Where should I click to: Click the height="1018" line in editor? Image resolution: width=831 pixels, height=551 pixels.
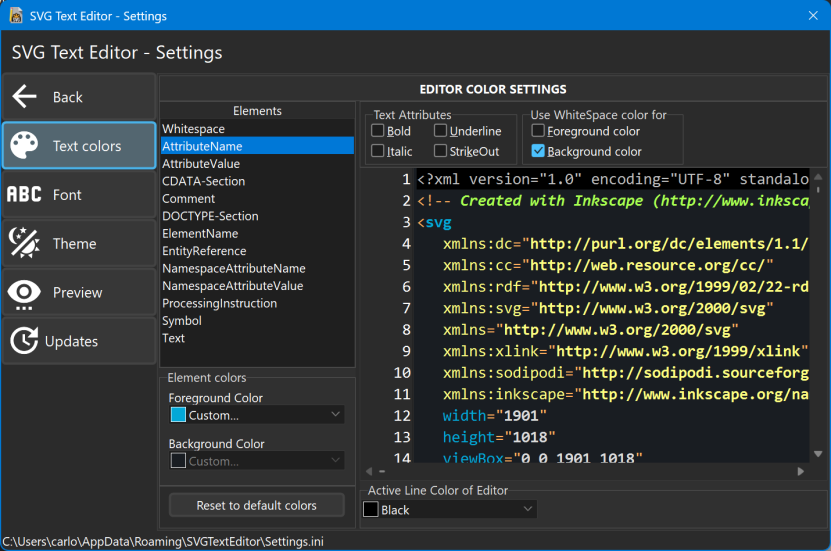tap(499, 437)
